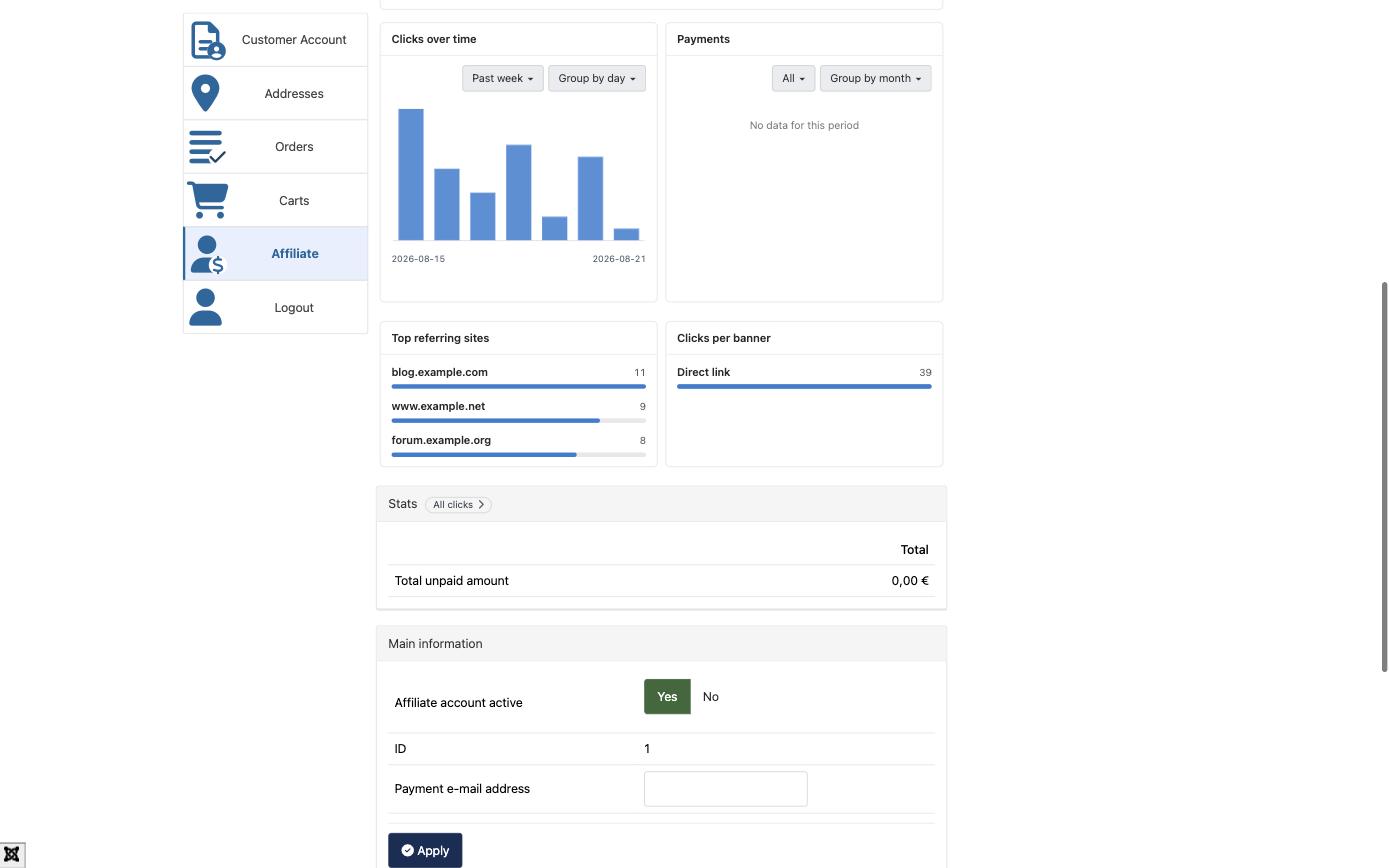Open Customer Account menu item
This screenshot has width=1389, height=868.
tap(276, 40)
